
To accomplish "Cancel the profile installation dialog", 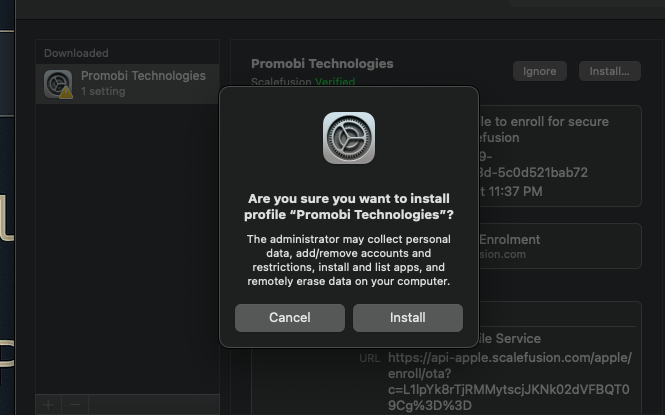I will 290,318.
